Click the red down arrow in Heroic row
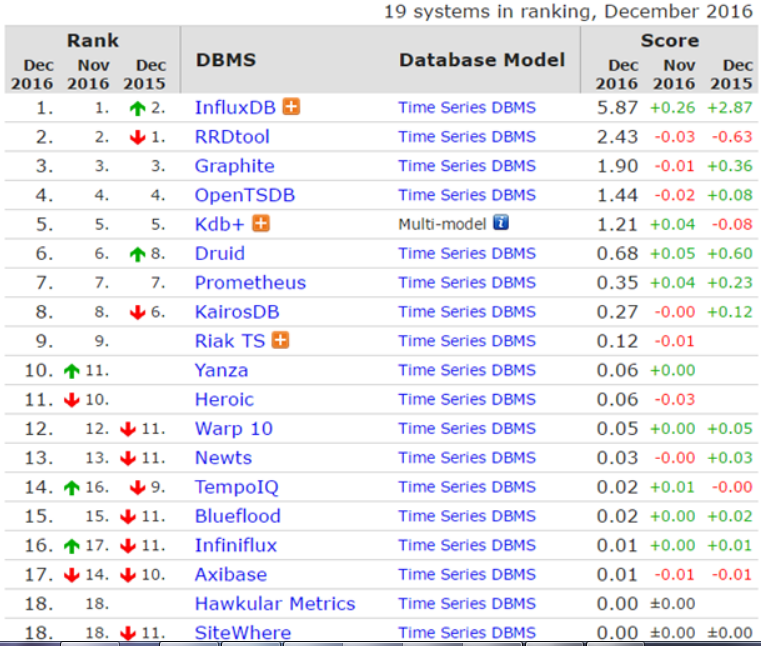This screenshot has width=761, height=646. (72, 399)
